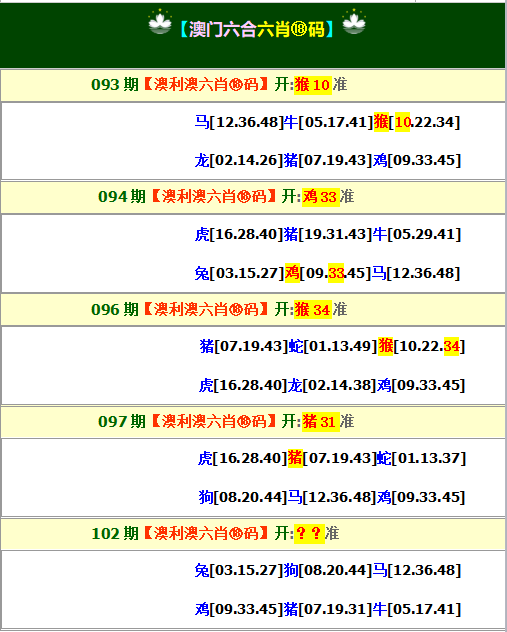Click the red 【澳利澳六肖⑱码】 text in the 102 row

click(206, 533)
